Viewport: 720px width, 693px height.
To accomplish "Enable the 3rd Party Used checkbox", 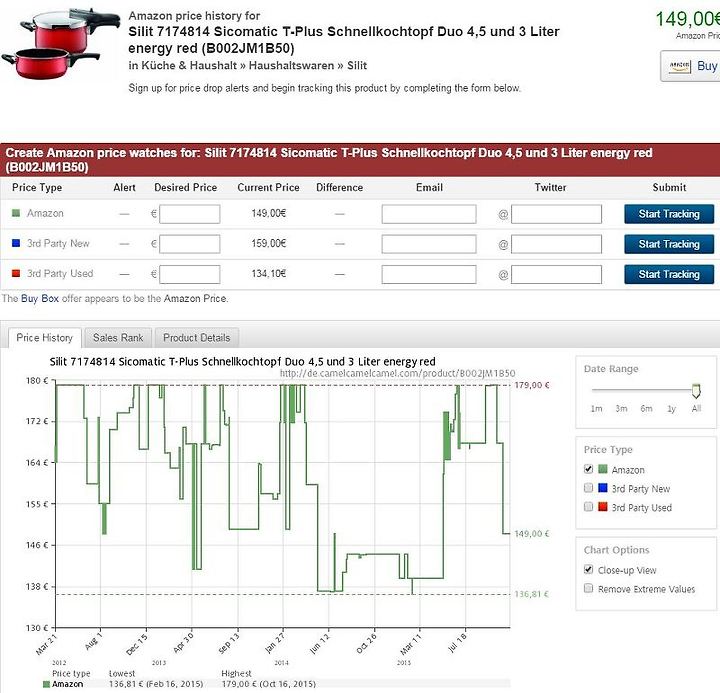I will 588,507.
